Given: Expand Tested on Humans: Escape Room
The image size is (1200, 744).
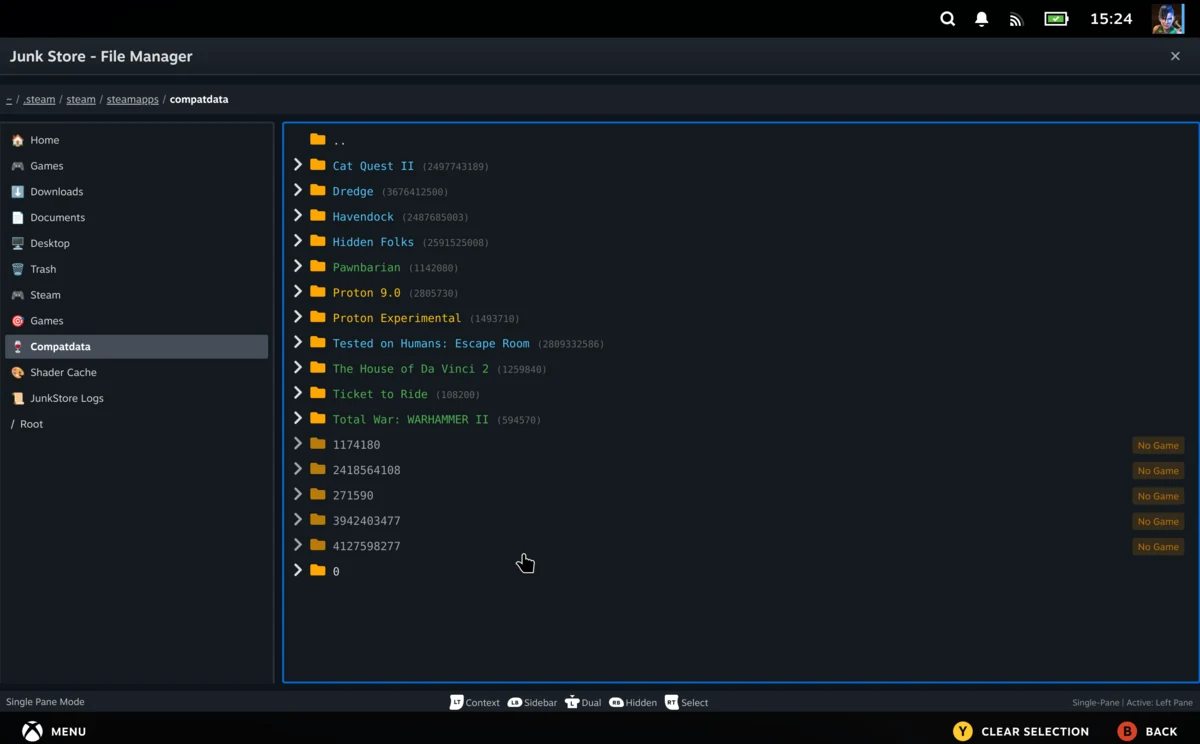Looking at the screenshot, I should (298, 342).
